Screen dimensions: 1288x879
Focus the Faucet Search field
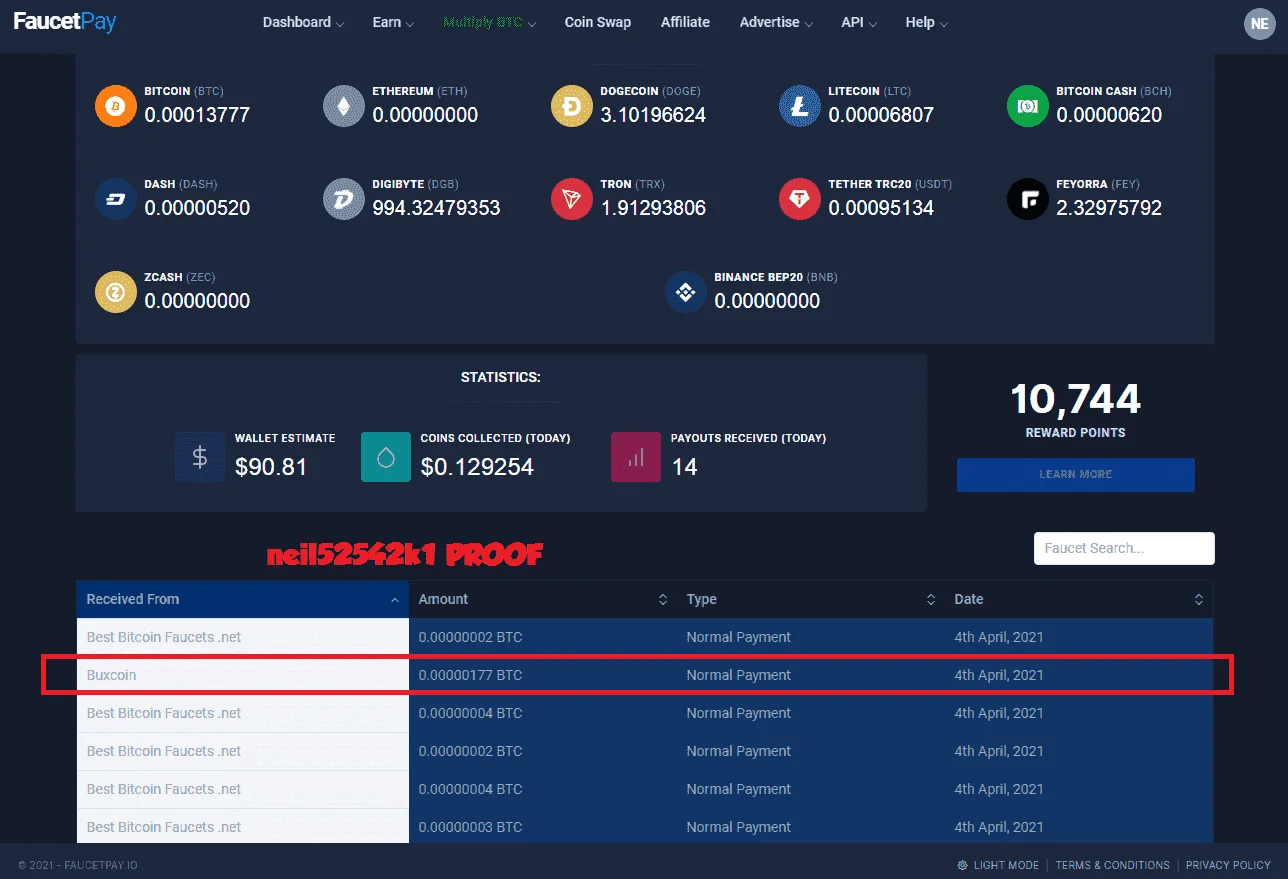click(x=1124, y=548)
